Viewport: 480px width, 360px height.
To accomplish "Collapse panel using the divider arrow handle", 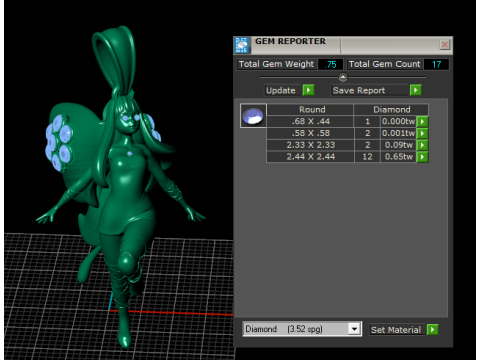I will pyautogui.click(x=343, y=77).
